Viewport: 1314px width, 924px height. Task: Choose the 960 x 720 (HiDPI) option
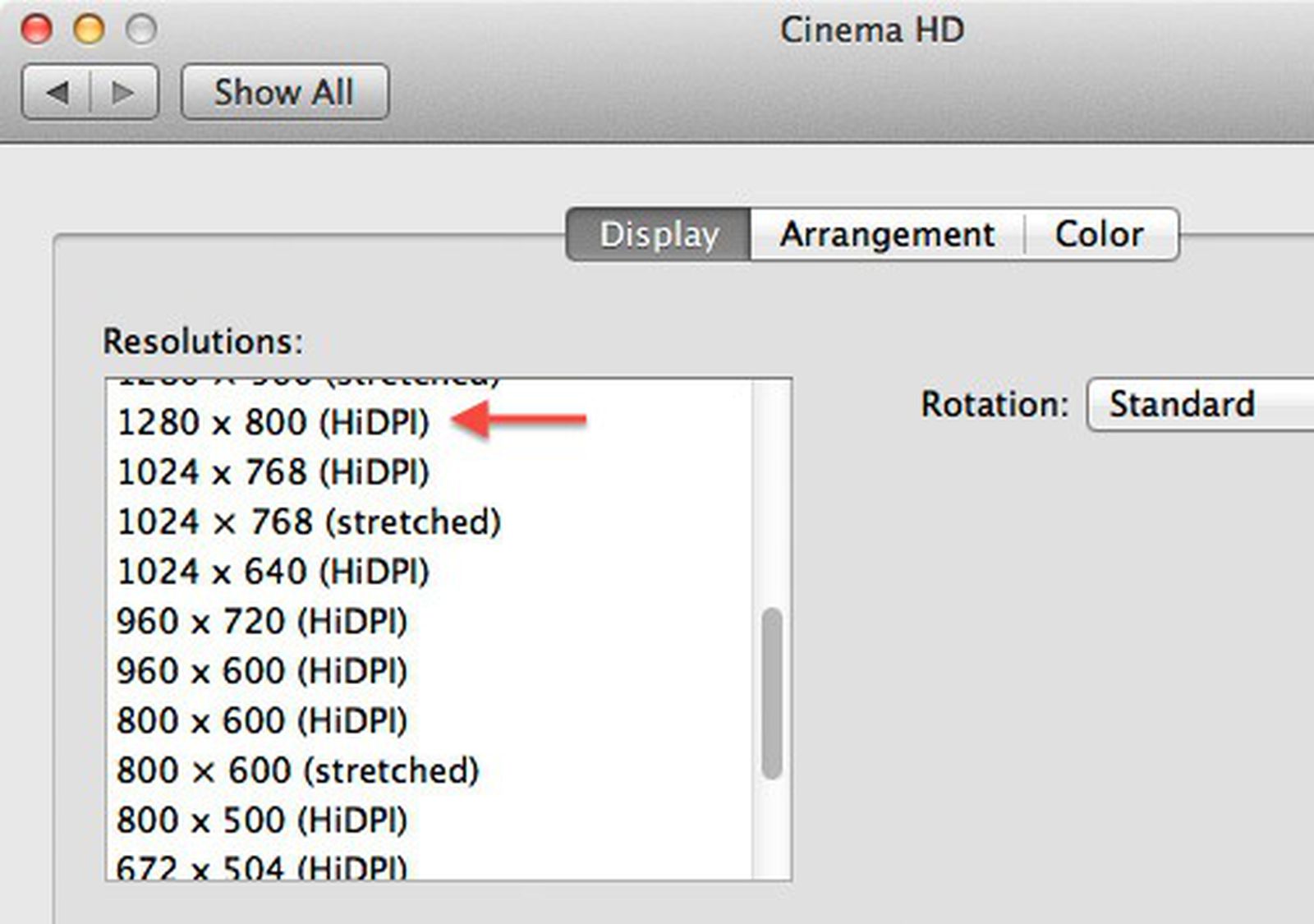pos(264,621)
